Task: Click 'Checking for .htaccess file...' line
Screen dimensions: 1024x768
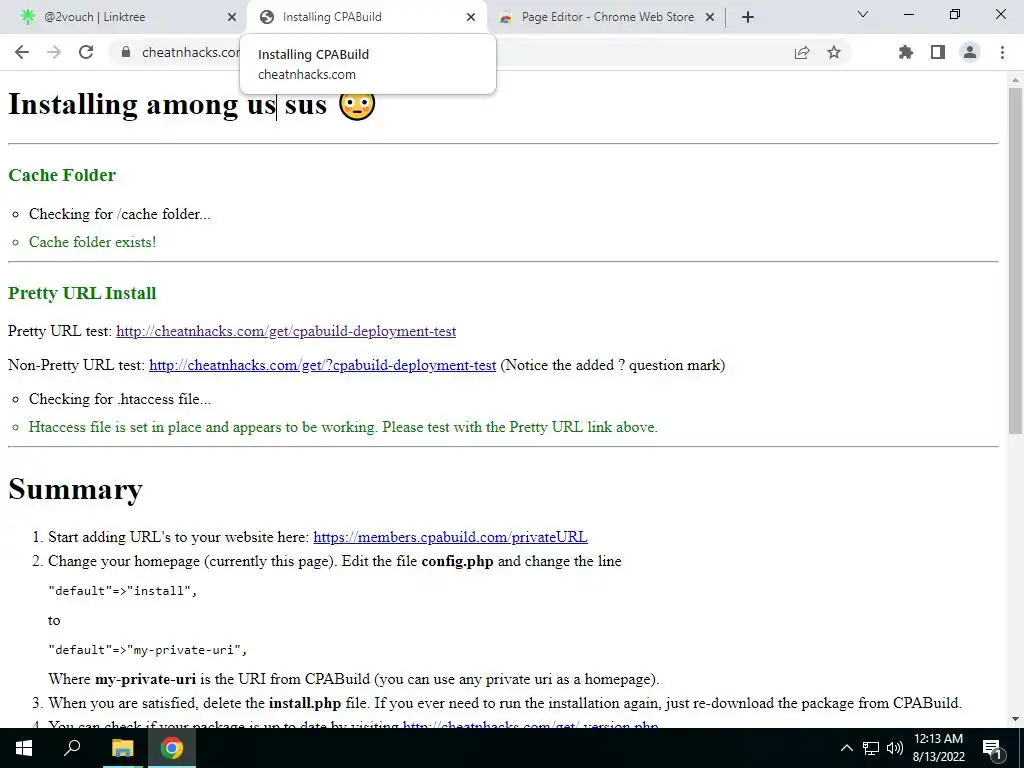Action: 120,399
